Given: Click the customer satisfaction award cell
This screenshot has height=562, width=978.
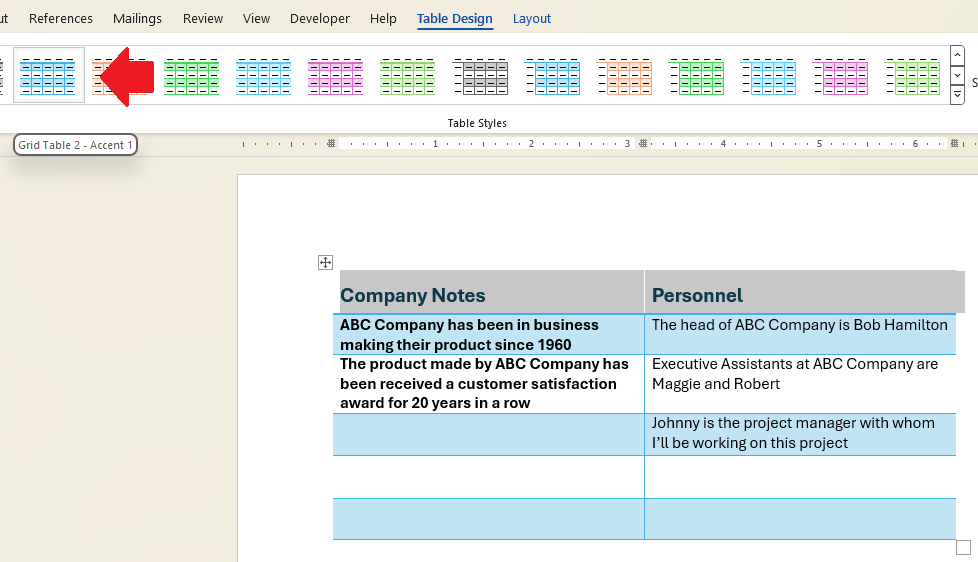Looking at the screenshot, I should [488, 384].
